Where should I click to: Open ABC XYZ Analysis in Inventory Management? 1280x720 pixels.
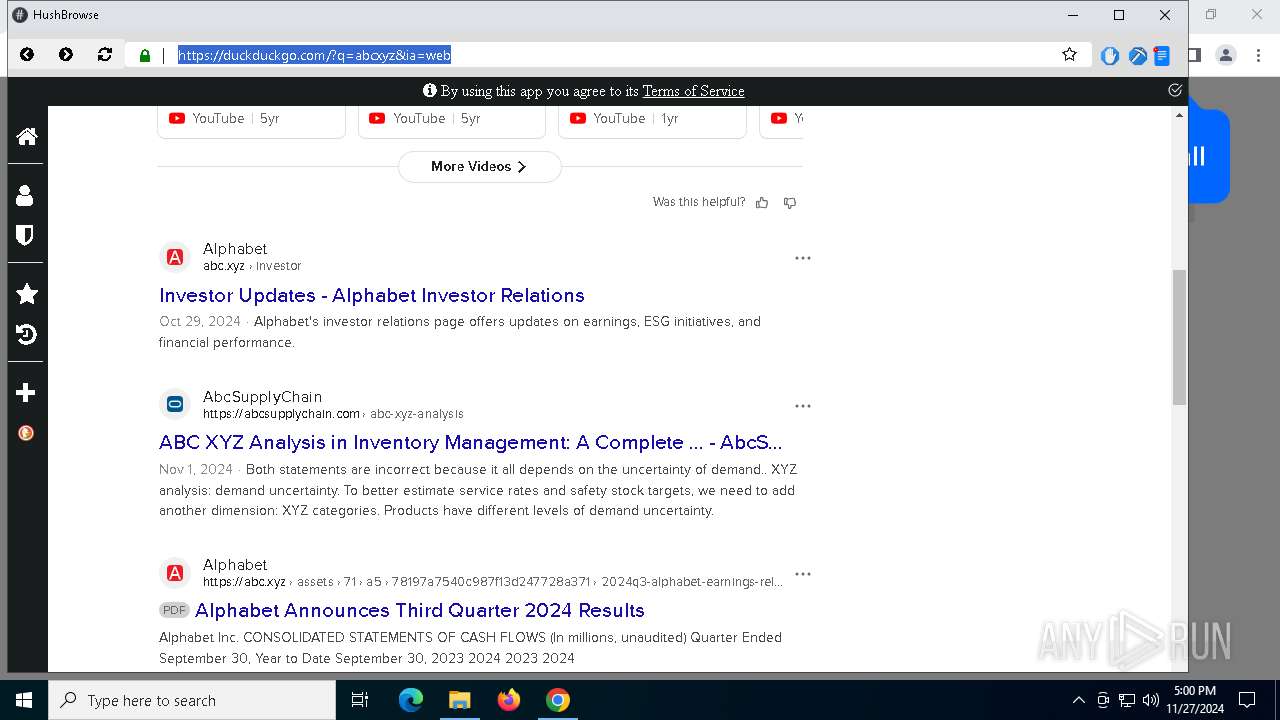[x=470, y=442]
